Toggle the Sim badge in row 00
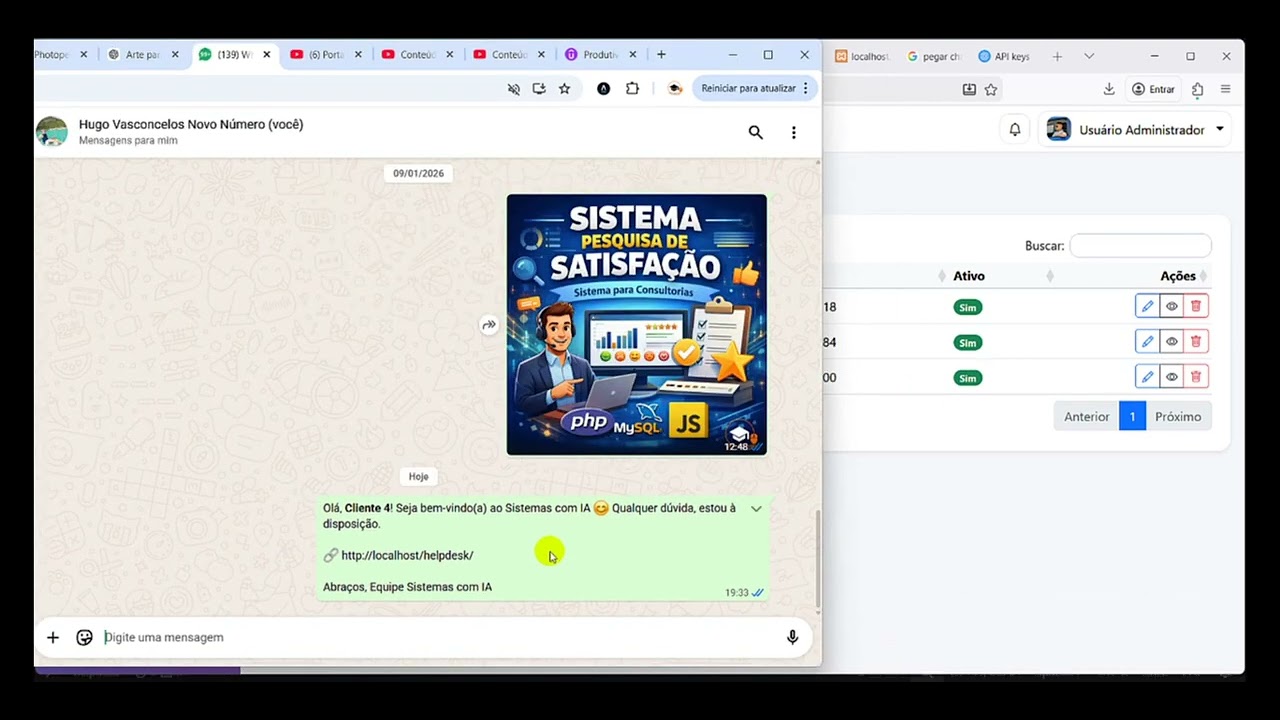Viewport: 1280px width, 720px height. [x=968, y=378]
